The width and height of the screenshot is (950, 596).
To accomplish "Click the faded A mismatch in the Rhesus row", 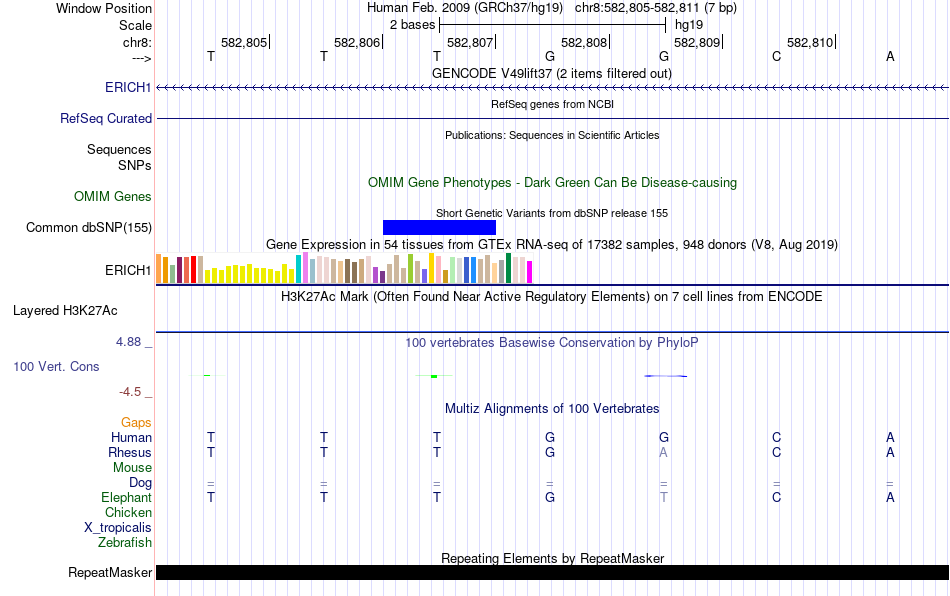I will 663,452.
